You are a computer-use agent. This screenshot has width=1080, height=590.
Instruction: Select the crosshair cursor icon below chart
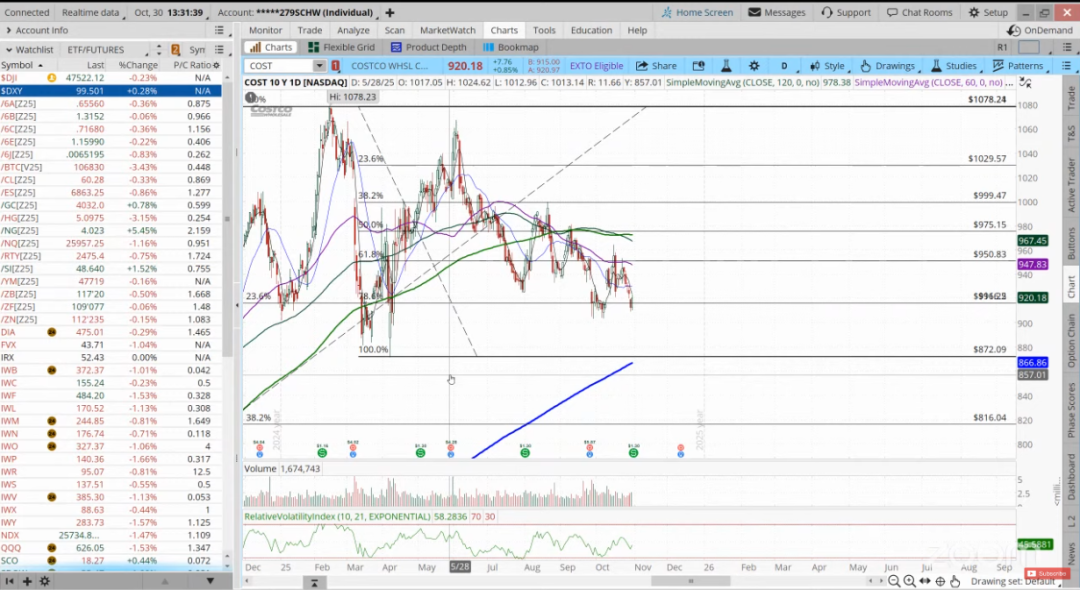[939, 581]
